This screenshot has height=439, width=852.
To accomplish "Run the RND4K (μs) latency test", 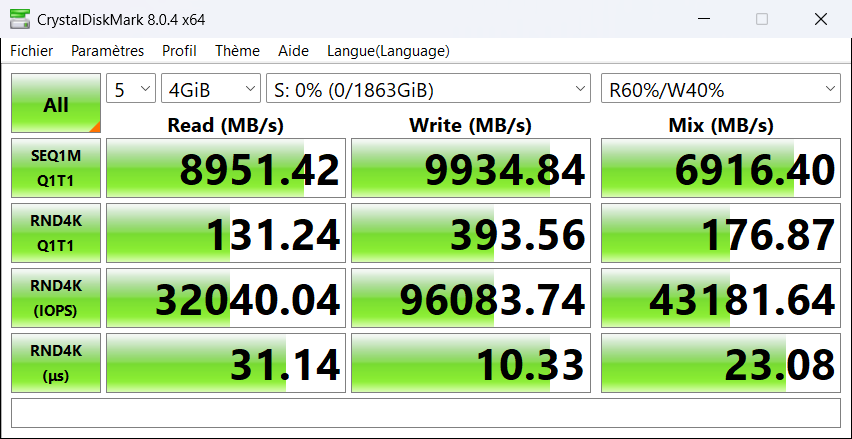I will 56,363.
